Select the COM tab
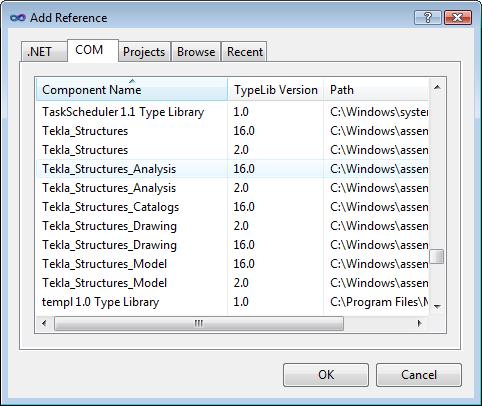 (93, 50)
